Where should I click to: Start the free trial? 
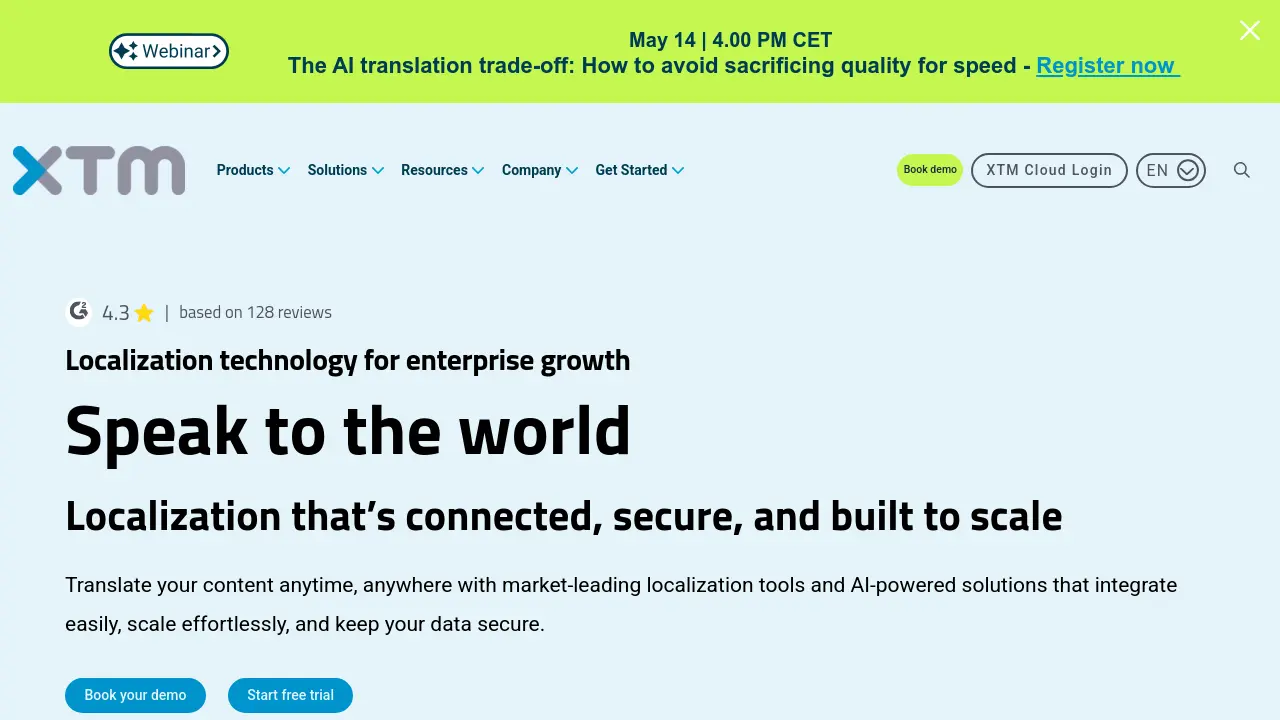(x=290, y=695)
